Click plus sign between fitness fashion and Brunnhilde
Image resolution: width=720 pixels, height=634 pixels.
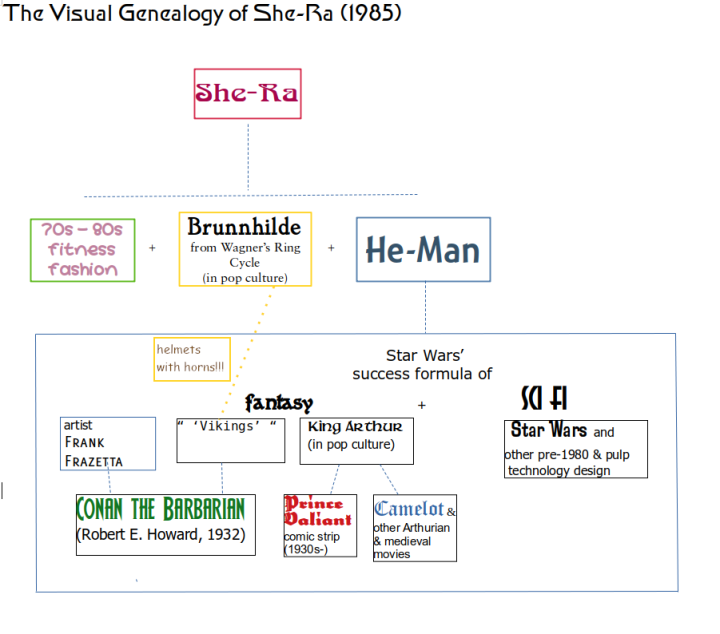point(152,247)
